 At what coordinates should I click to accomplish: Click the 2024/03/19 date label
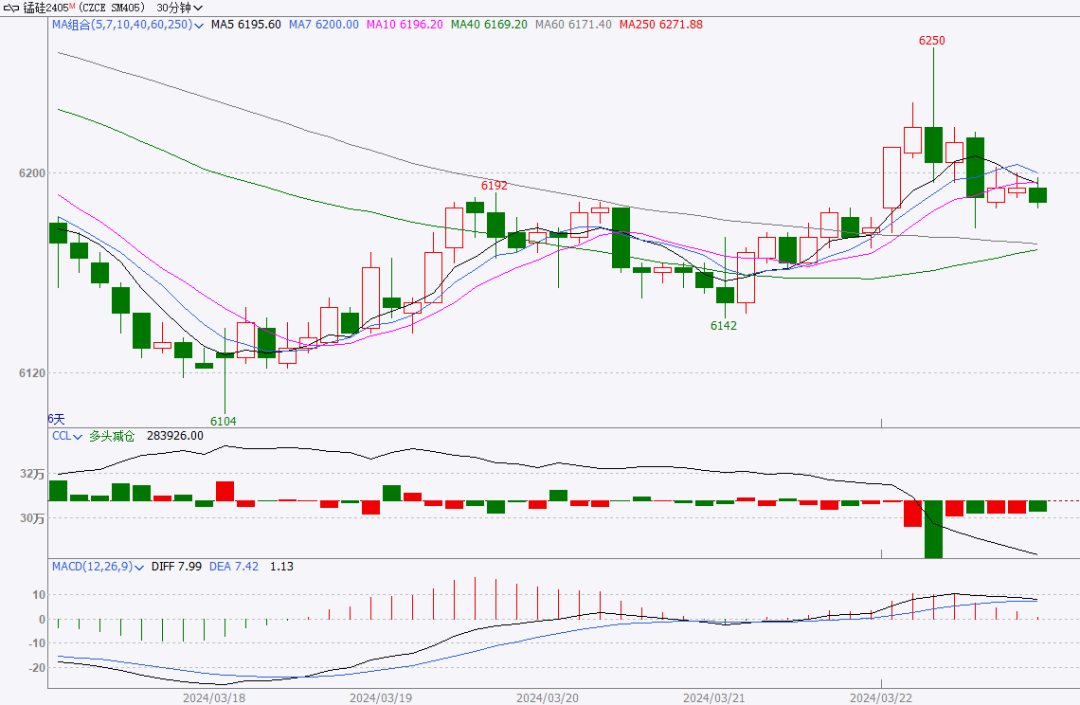coord(381,697)
